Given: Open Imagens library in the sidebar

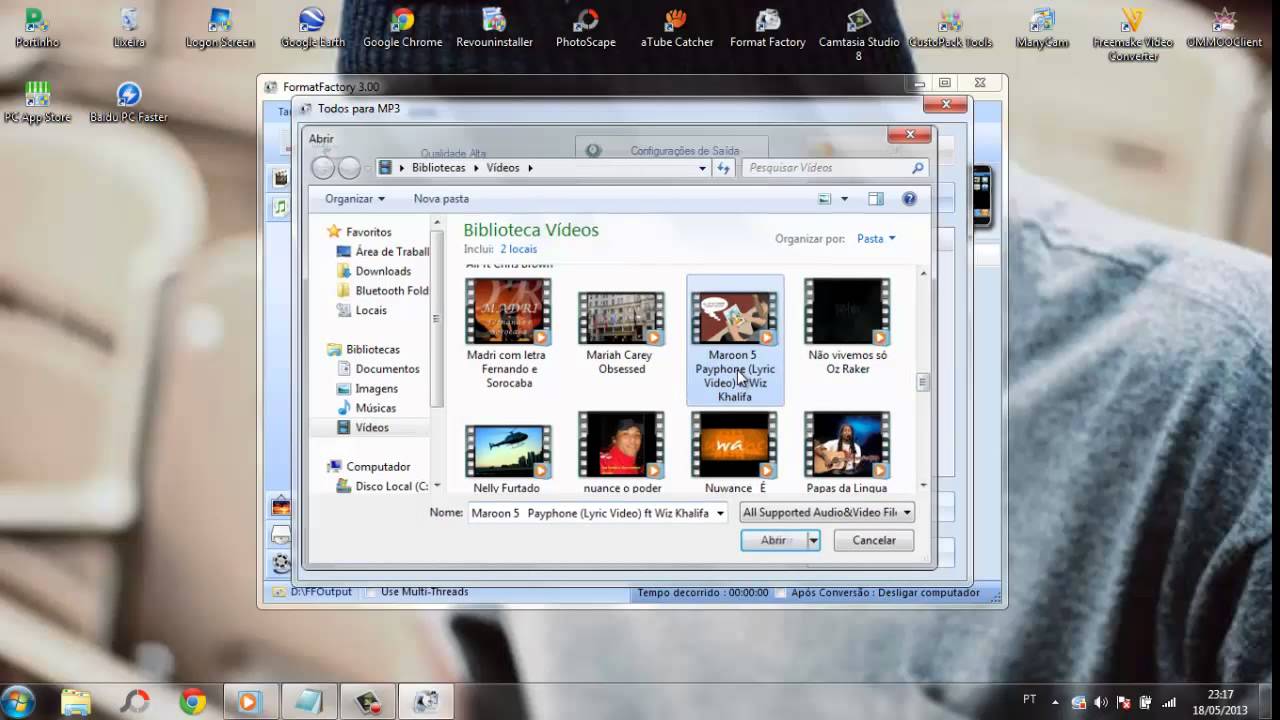Looking at the screenshot, I should [376, 388].
